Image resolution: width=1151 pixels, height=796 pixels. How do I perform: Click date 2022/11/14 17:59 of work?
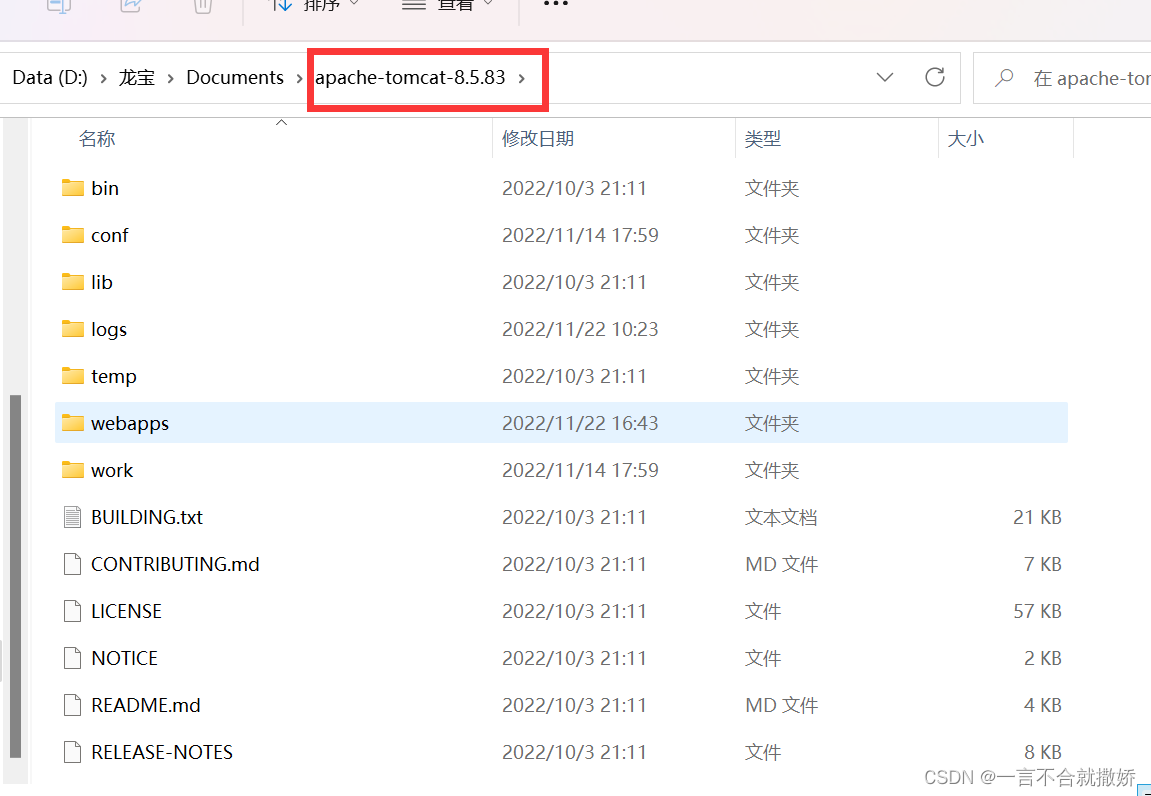pos(580,470)
